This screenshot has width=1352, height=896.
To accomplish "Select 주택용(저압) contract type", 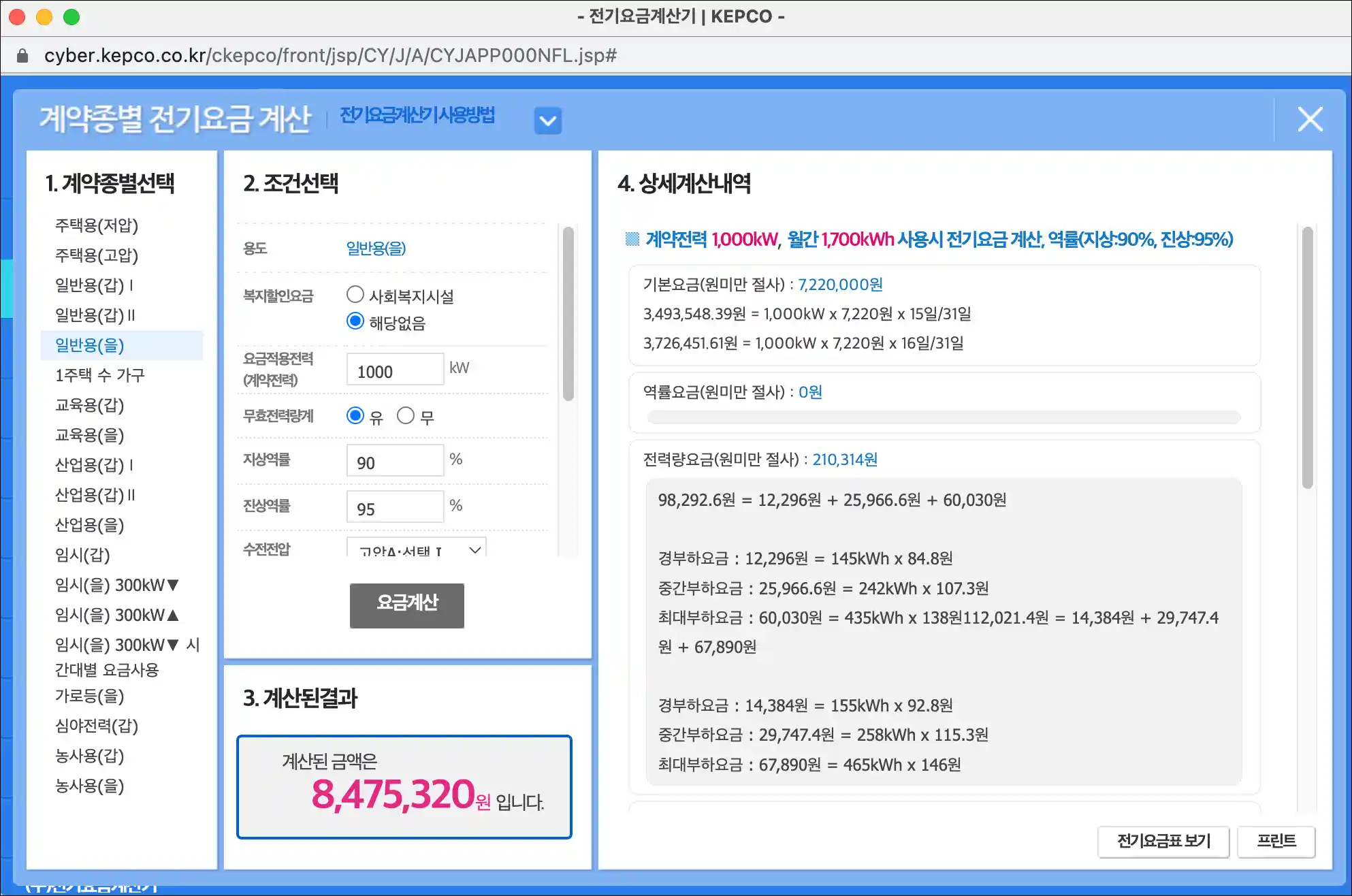I will point(97,225).
